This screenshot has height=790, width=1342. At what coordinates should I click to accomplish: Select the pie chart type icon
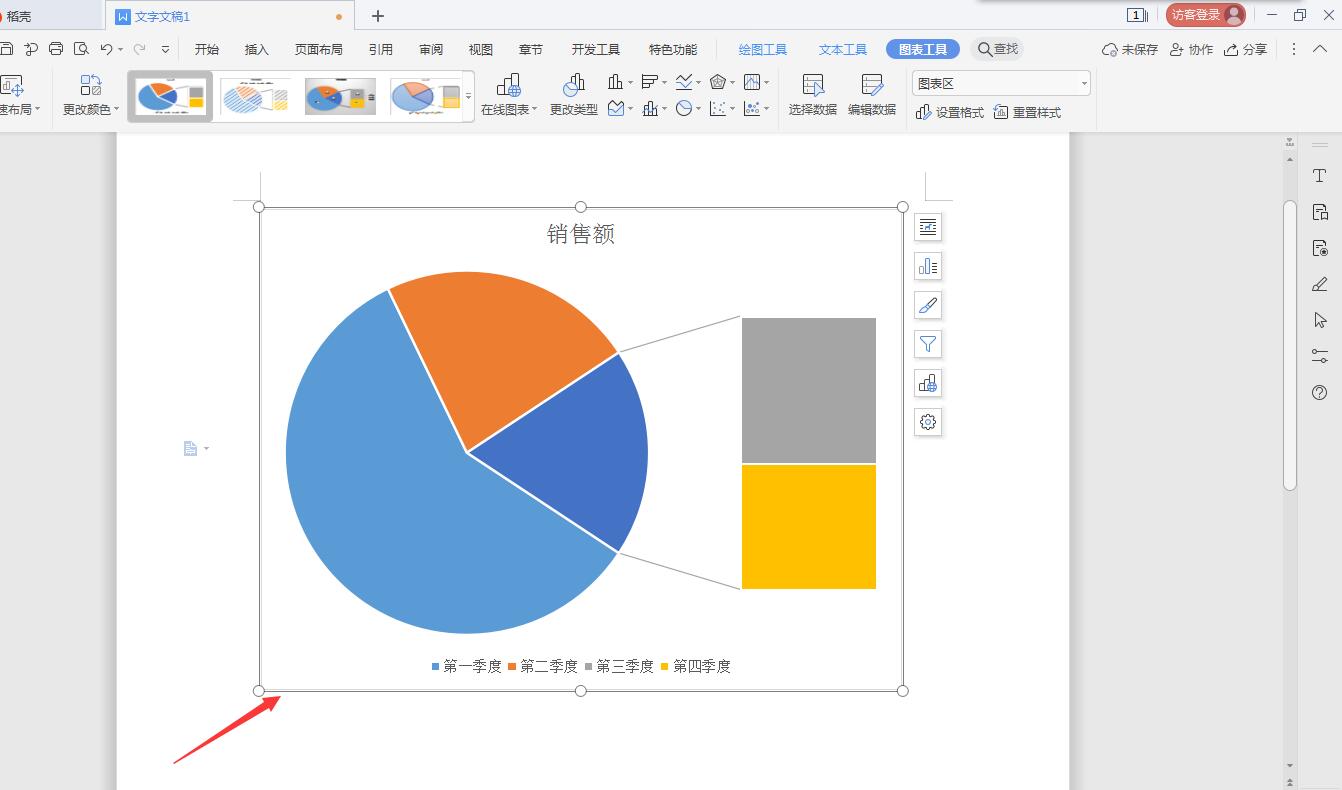(x=685, y=110)
